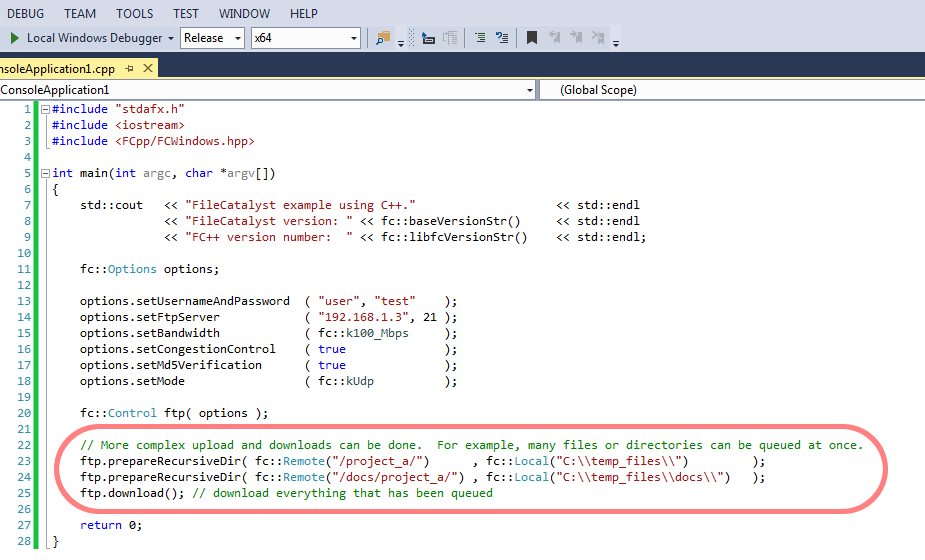Close the ConsoleApplication1.cpp tab
The image size is (925, 560).
click(x=148, y=69)
